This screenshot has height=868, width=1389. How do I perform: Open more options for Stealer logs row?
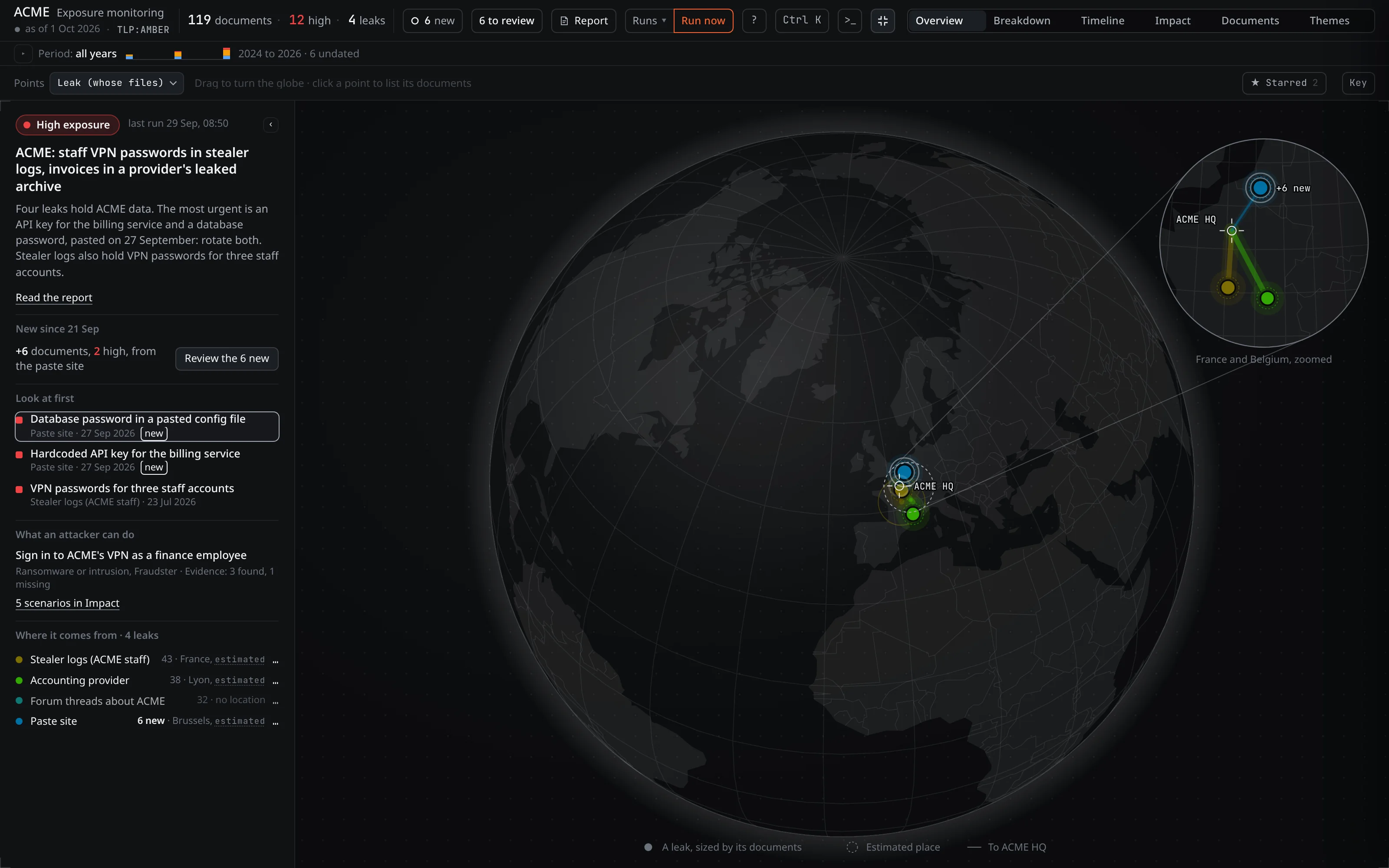pos(276,660)
